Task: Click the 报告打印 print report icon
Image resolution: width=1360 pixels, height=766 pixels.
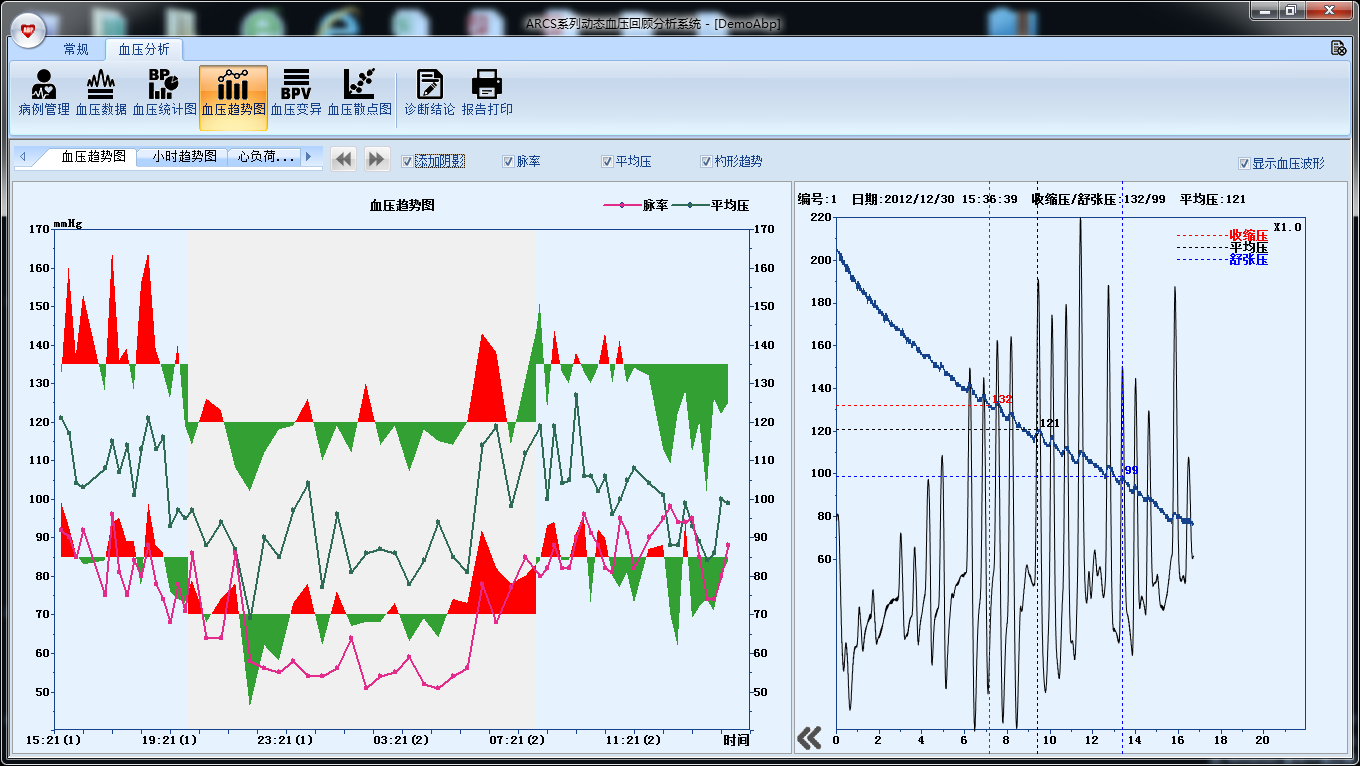Action: point(487,94)
